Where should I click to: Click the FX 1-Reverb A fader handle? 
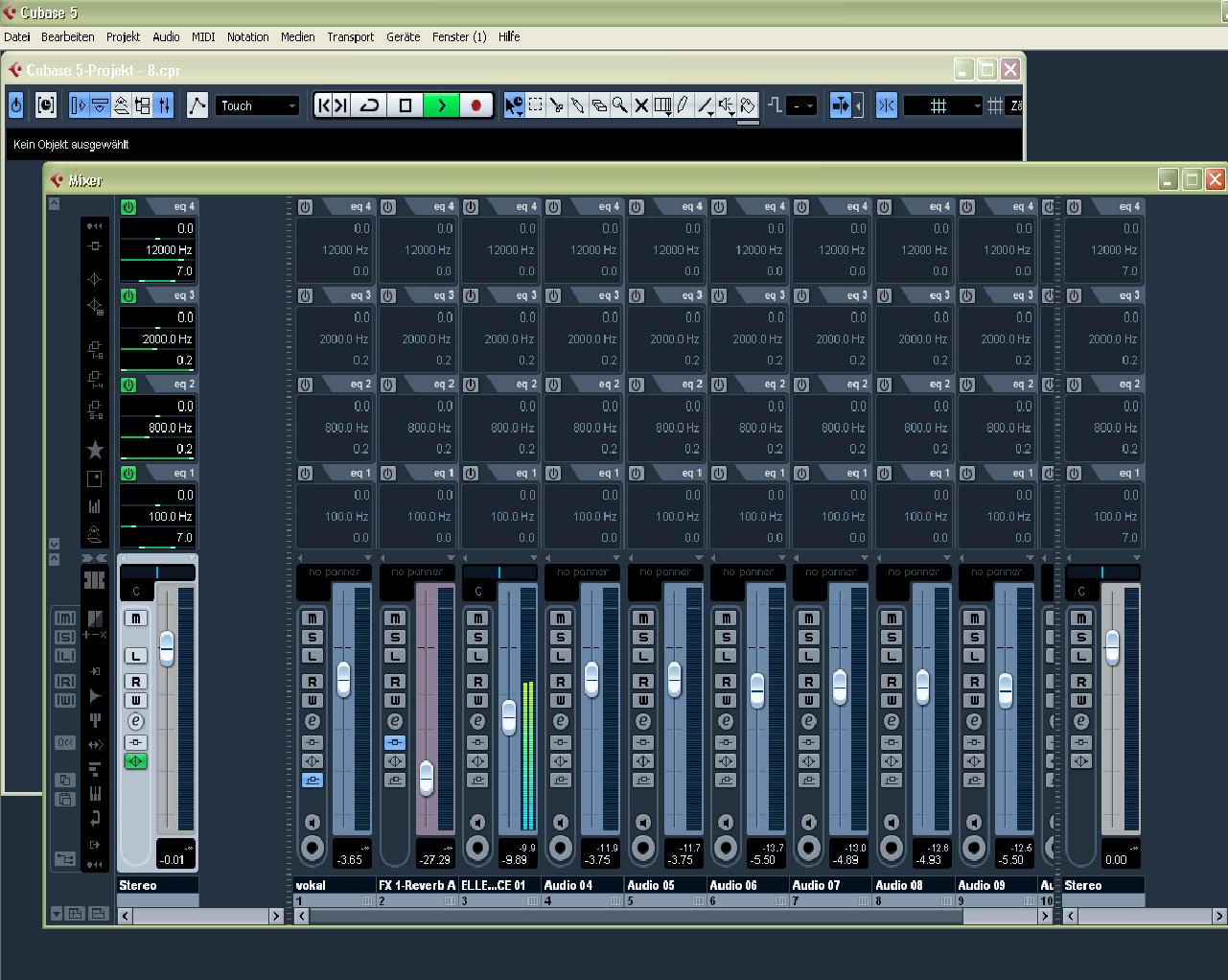click(426, 778)
